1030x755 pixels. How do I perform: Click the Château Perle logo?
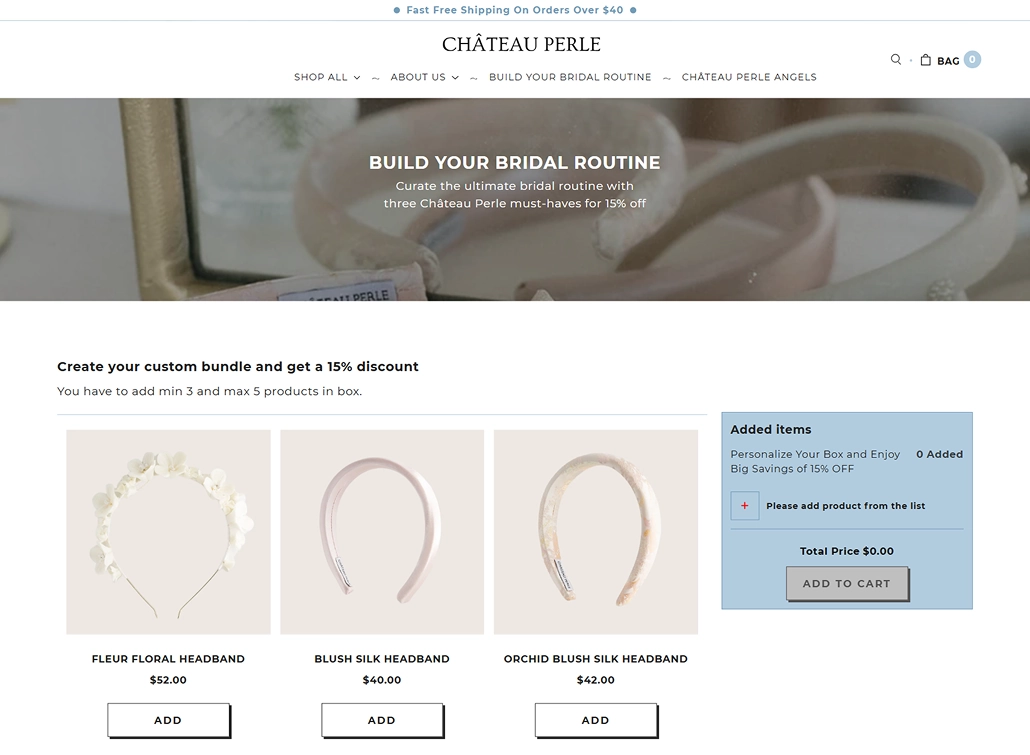coord(520,44)
